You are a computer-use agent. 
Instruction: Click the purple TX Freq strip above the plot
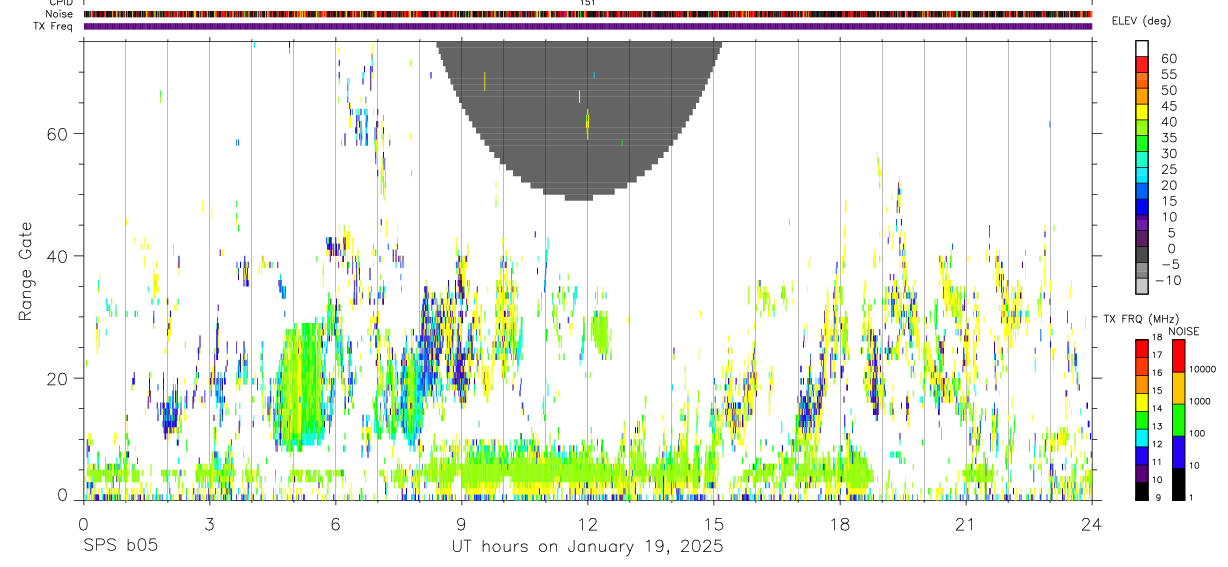(x=588, y=26)
